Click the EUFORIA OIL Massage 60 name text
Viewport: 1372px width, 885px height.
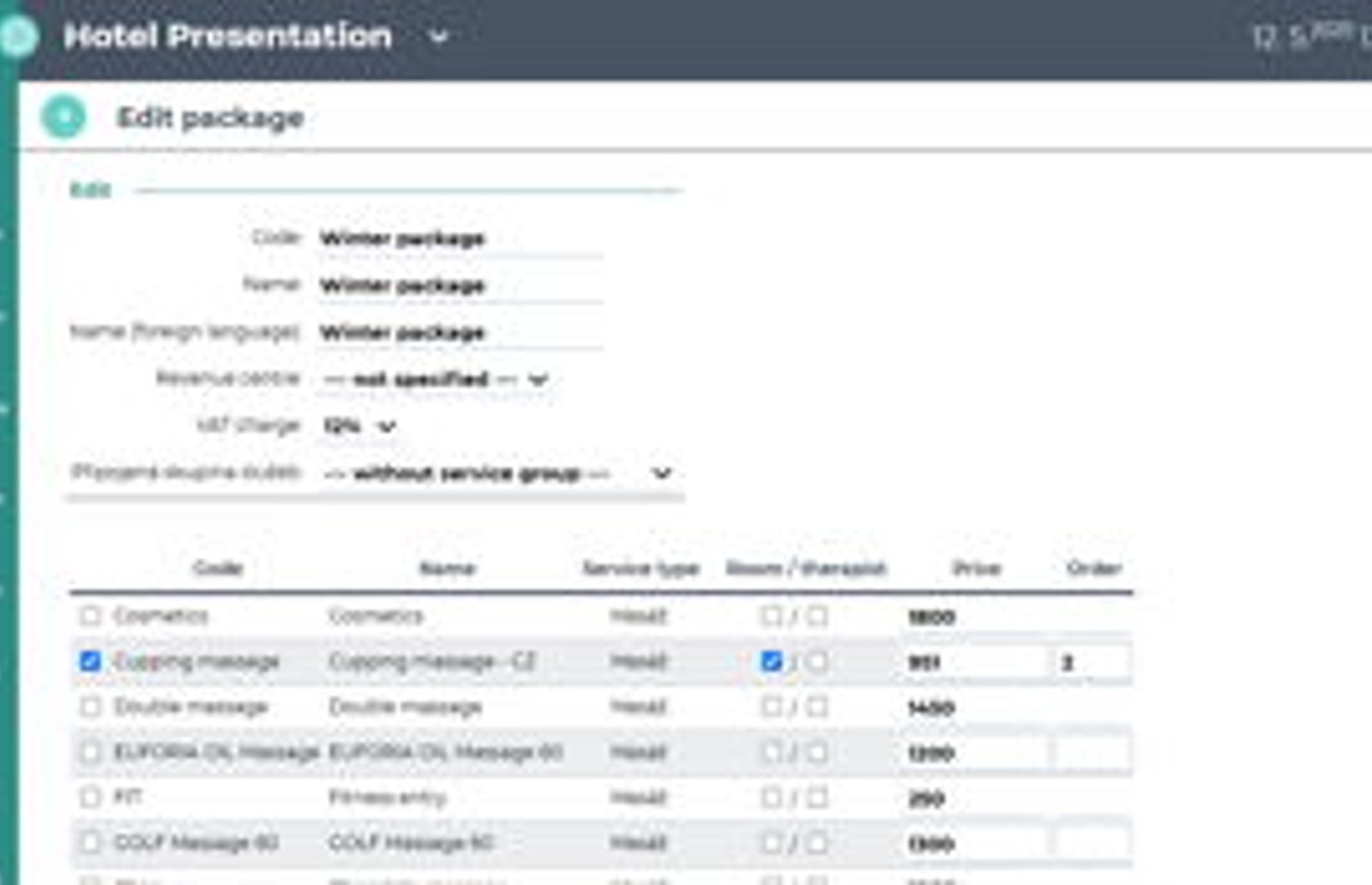[446, 752]
